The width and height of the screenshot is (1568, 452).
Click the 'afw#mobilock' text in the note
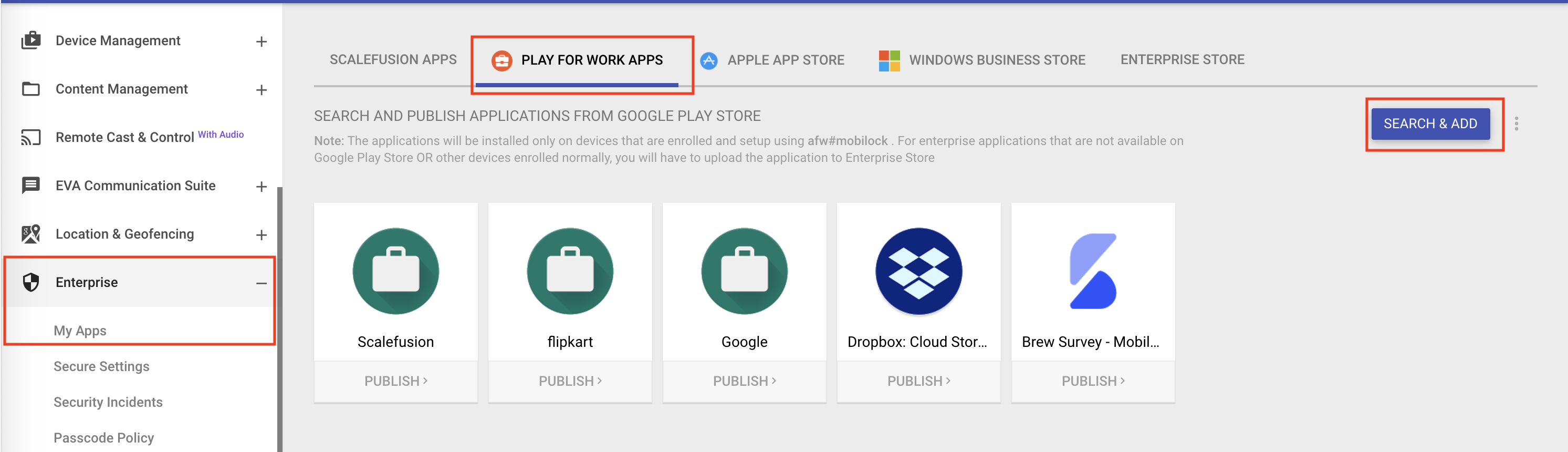[x=848, y=141]
